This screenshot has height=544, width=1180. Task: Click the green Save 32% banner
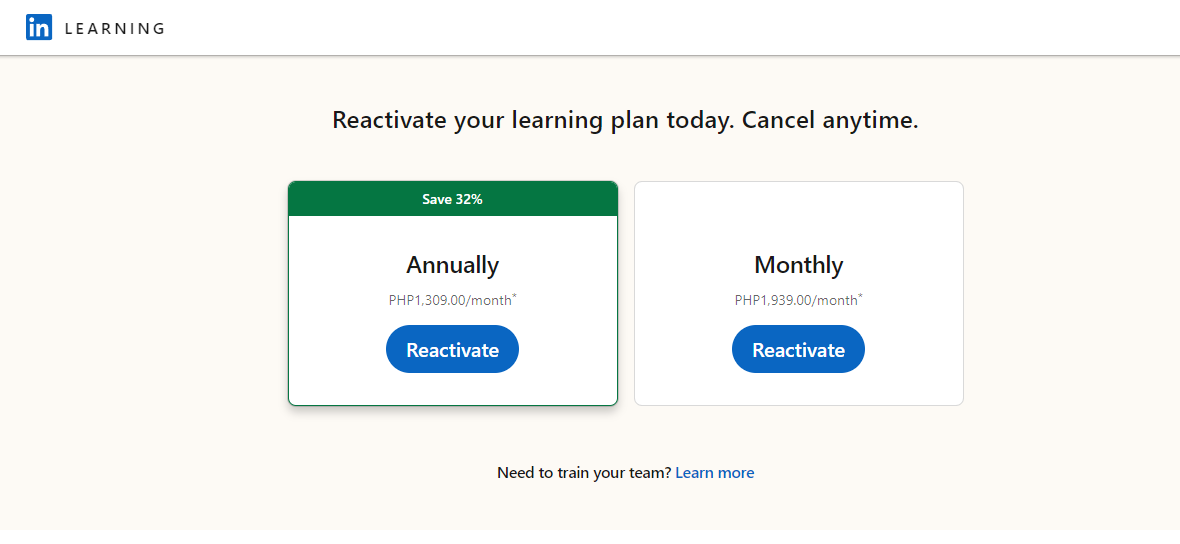(452, 199)
